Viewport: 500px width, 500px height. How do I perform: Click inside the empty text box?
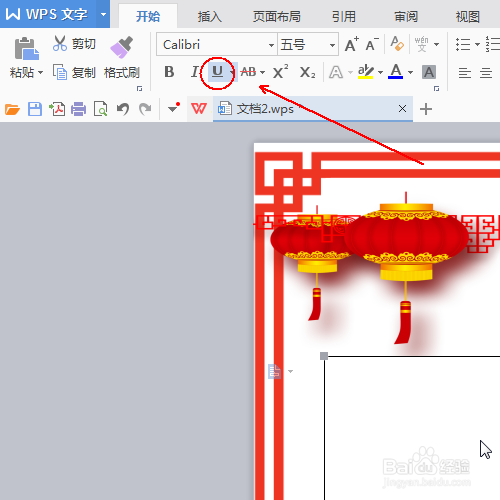coord(413,428)
